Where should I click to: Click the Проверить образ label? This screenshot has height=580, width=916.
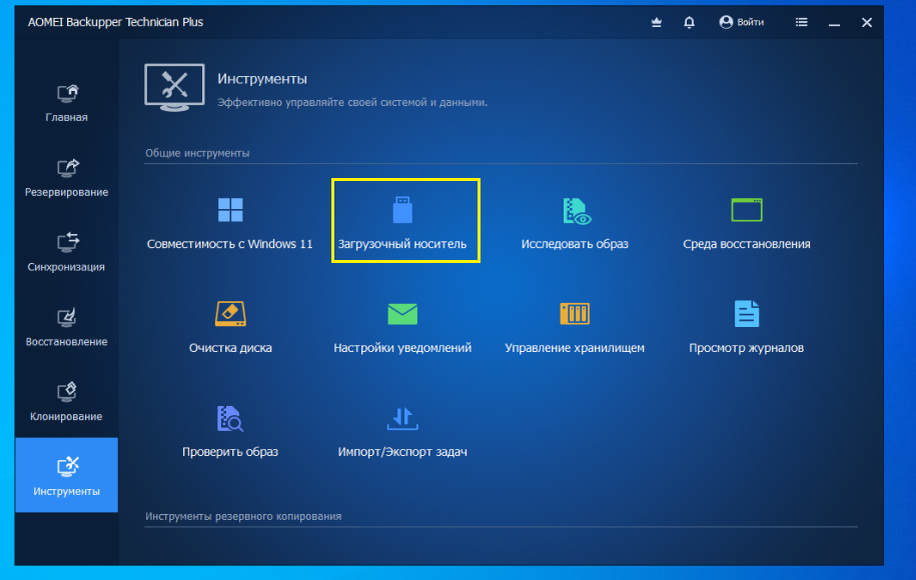click(x=230, y=452)
